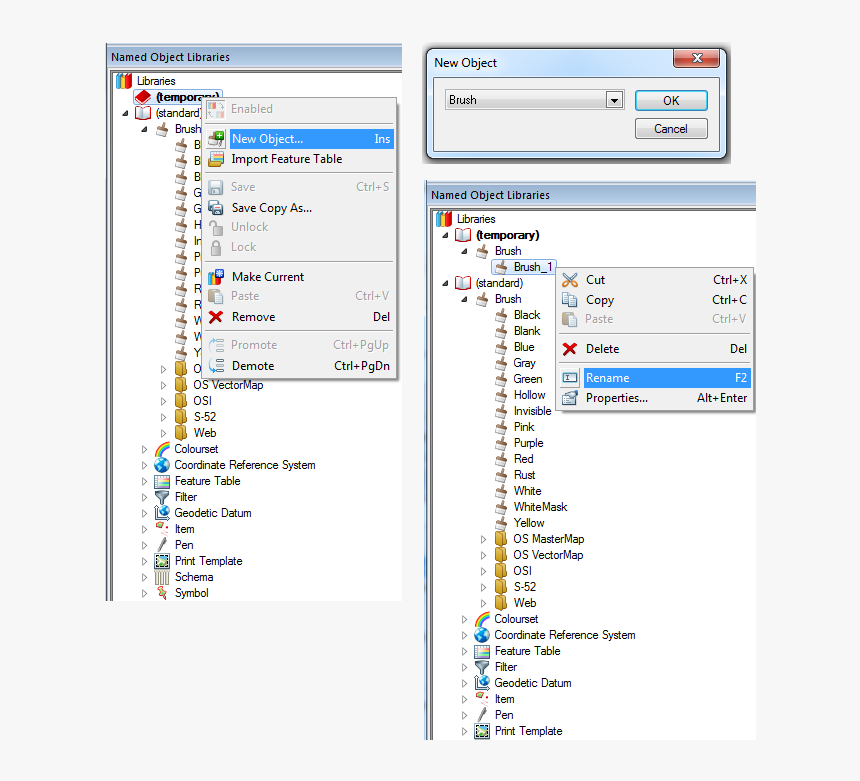Image resolution: width=860 pixels, height=781 pixels.
Task: Choose Cut in Brush_1 context menu
Action: tap(655, 280)
